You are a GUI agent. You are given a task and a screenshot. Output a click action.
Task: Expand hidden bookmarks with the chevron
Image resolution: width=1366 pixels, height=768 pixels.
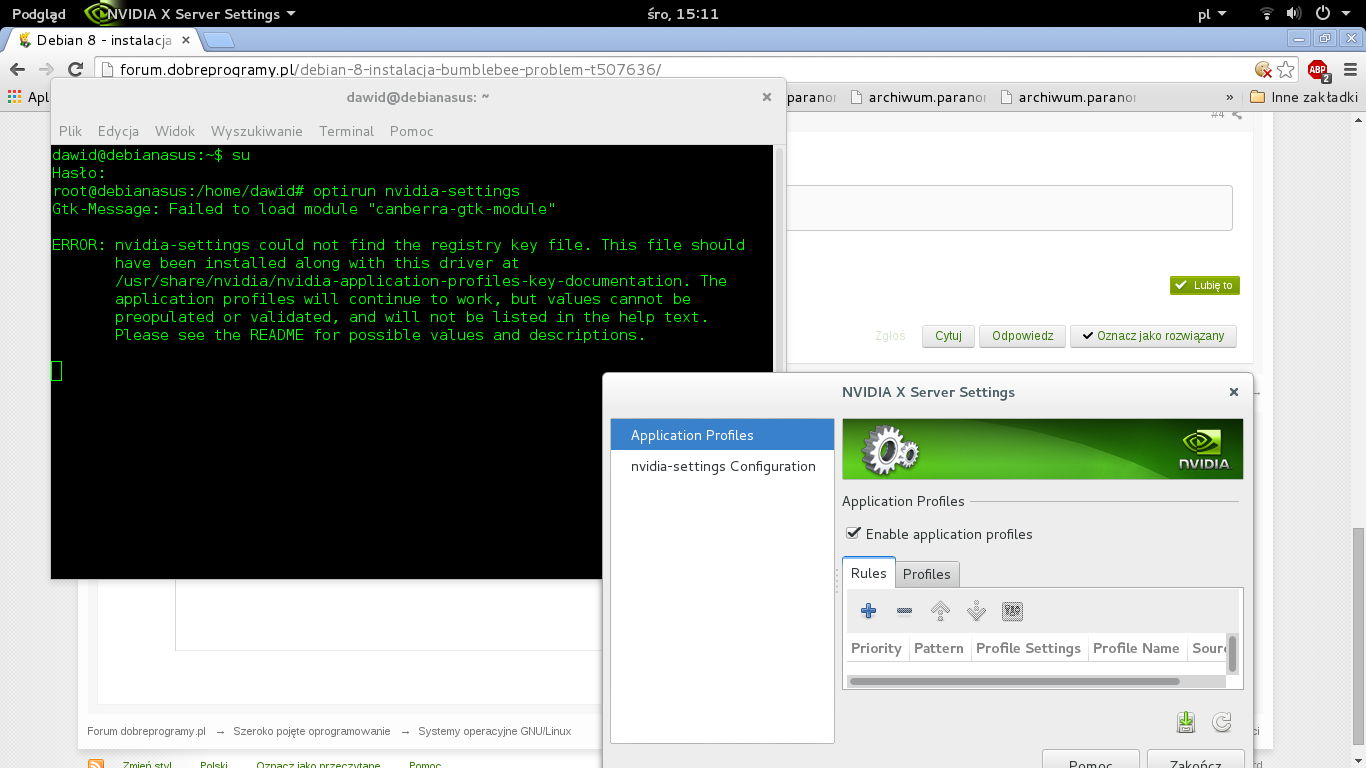tap(1230, 97)
